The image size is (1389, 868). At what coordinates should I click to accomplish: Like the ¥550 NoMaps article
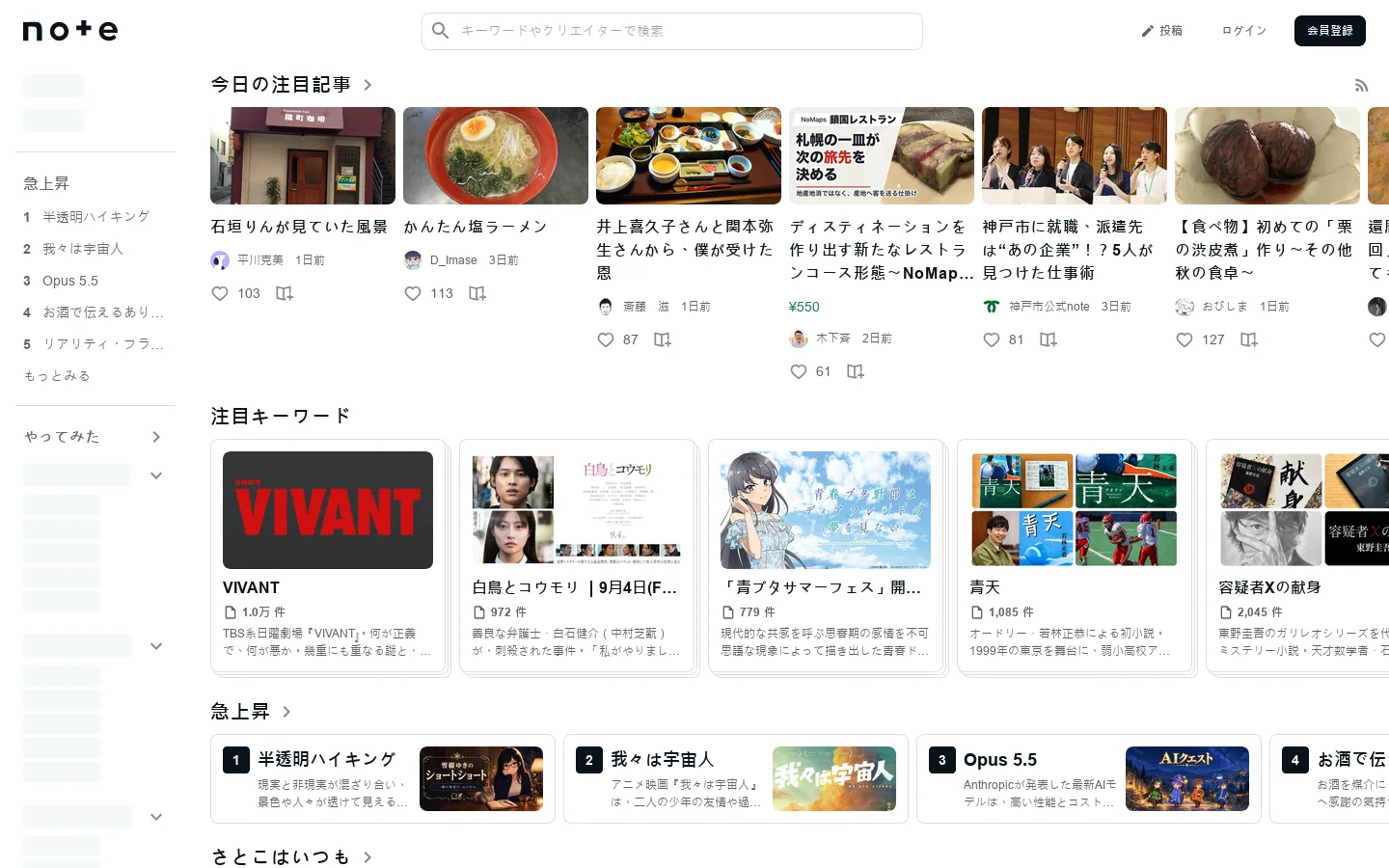(x=799, y=371)
